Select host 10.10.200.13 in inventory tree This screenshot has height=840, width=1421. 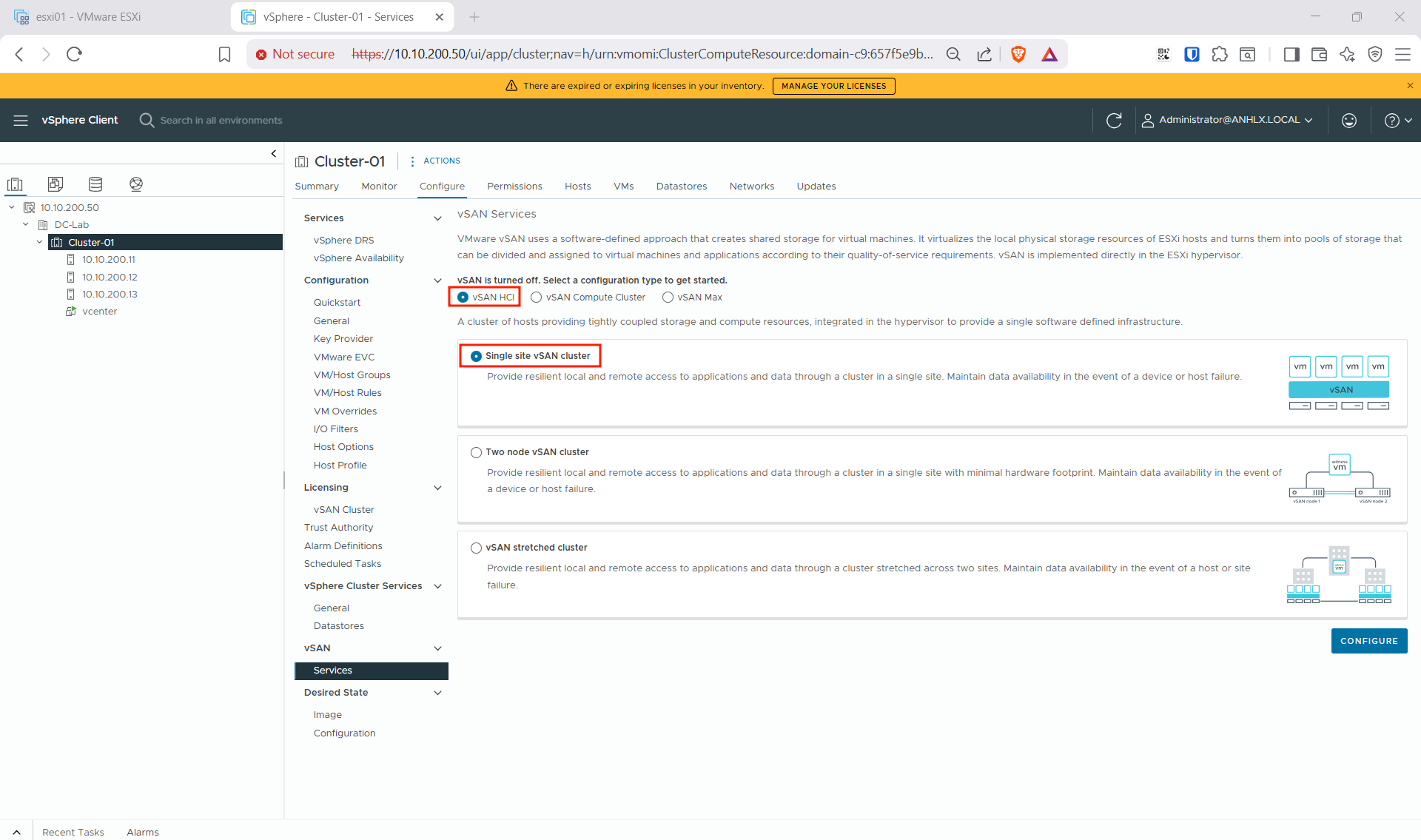point(110,295)
